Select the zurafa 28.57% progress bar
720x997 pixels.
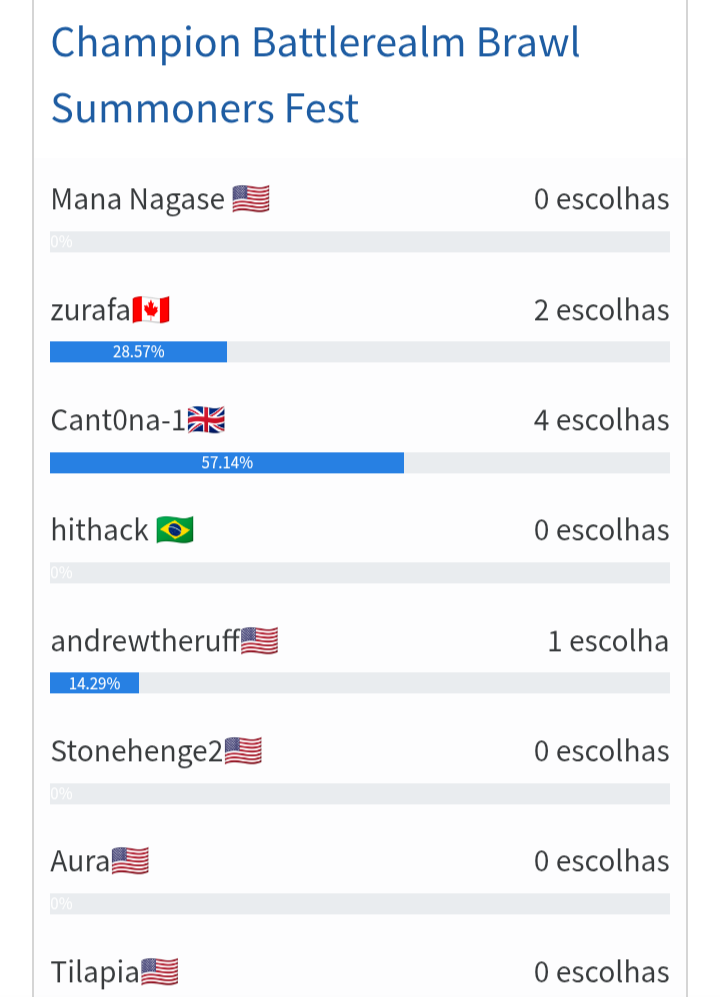(x=360, y=352)
